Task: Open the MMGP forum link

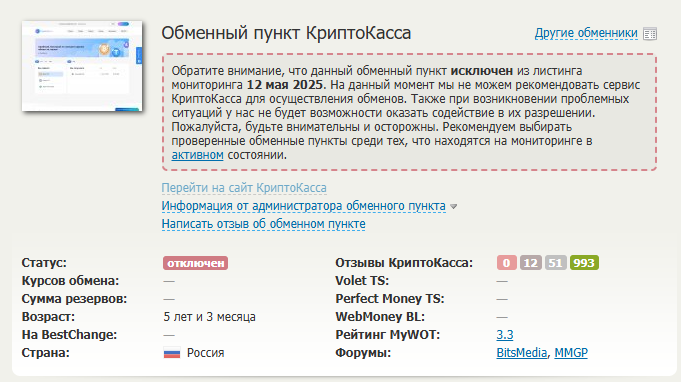Action: 571,353
